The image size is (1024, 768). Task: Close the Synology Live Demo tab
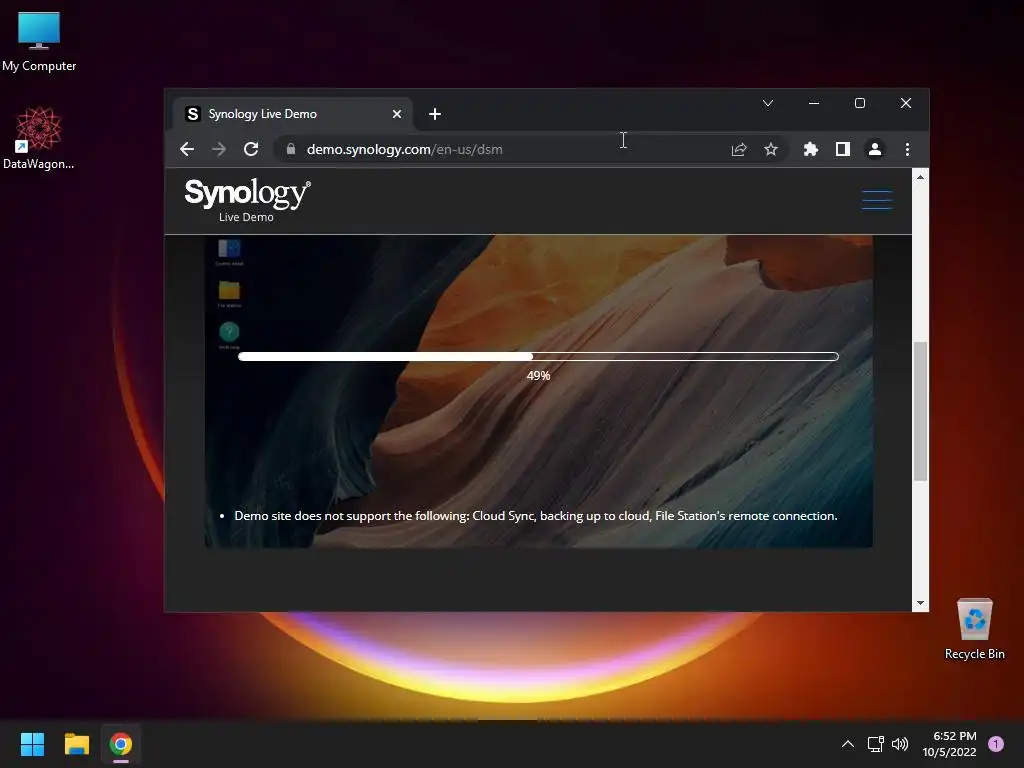click(396, 114)
